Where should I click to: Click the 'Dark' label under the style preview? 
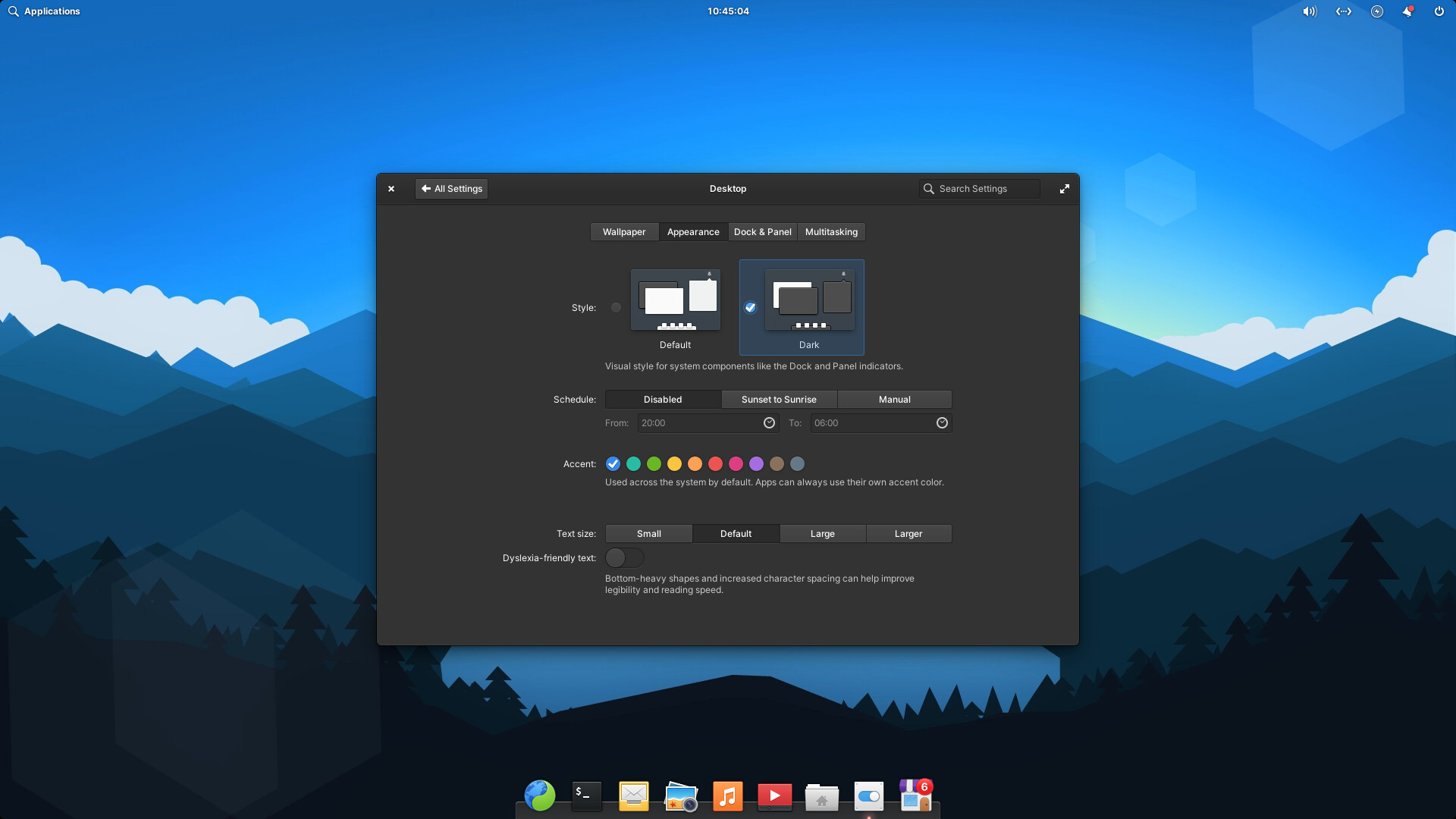point(809,345)
